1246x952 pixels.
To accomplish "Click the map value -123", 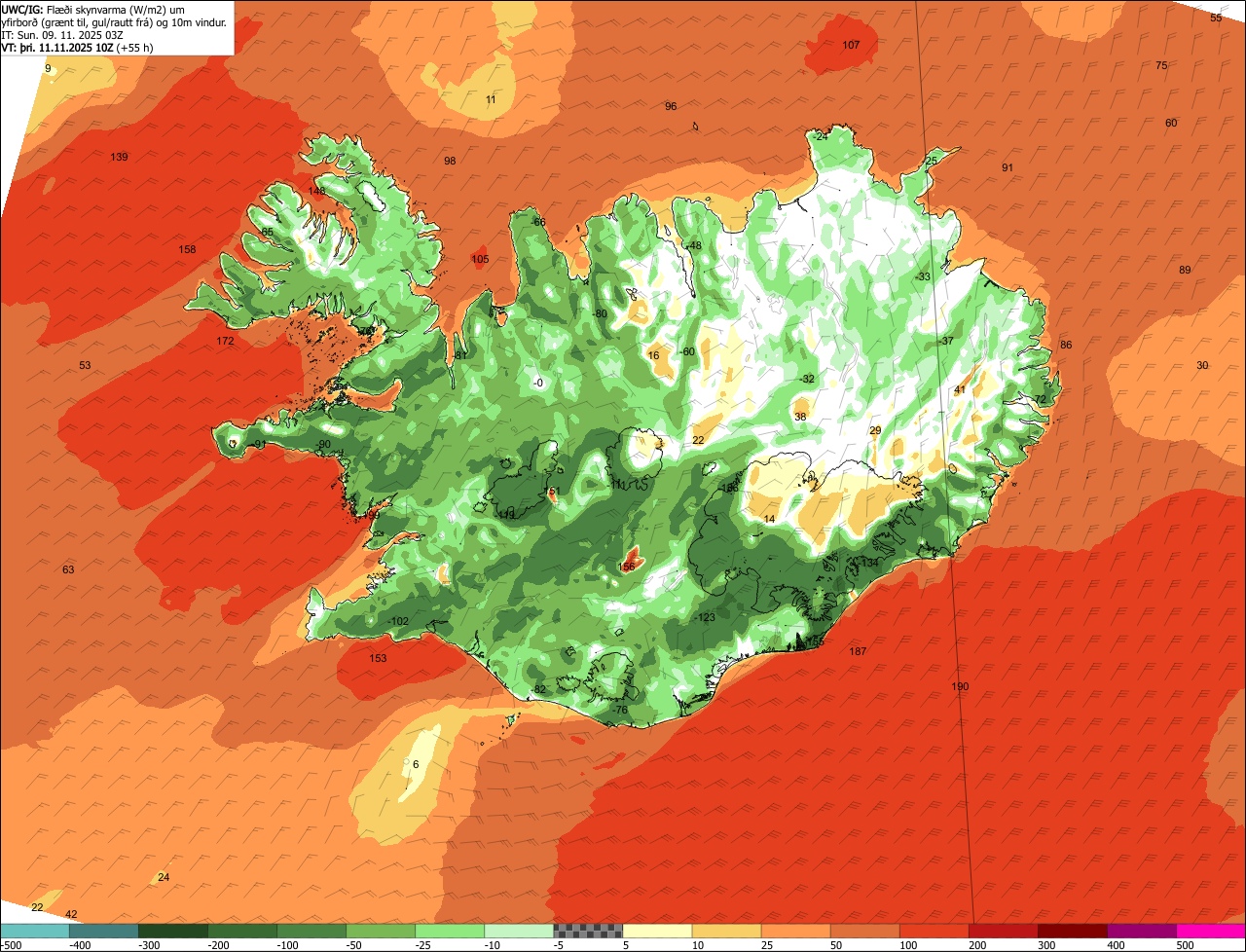I will pos(705,617).
